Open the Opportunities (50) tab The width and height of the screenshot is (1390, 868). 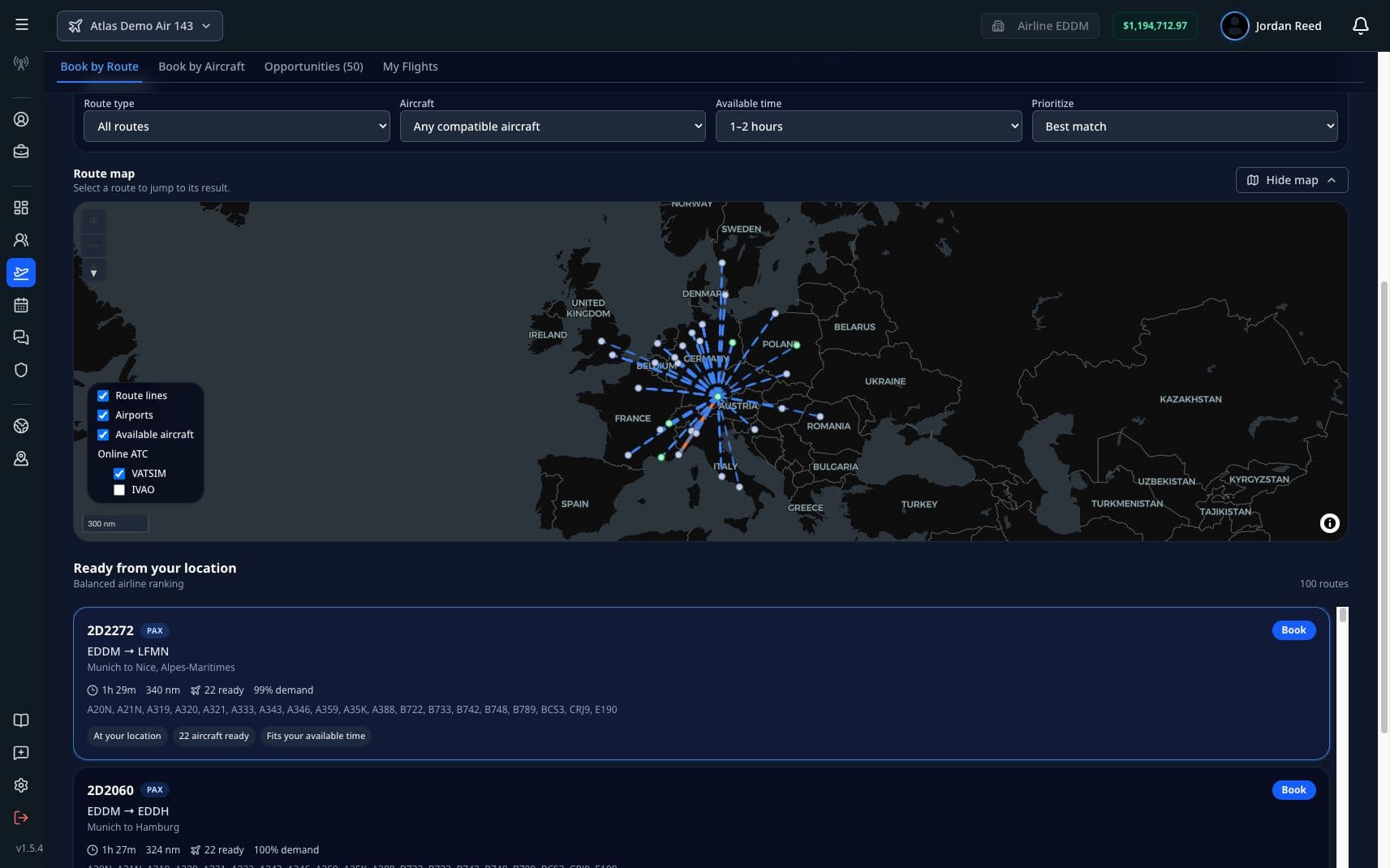coord(313,67)
